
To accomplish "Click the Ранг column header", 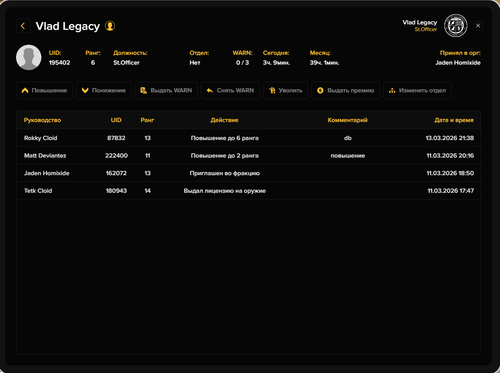I will click(147, 120).
